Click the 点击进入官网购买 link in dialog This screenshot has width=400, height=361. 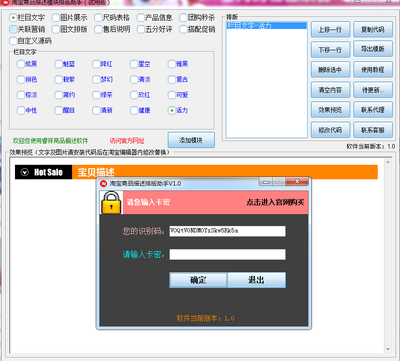coord(275,202)
